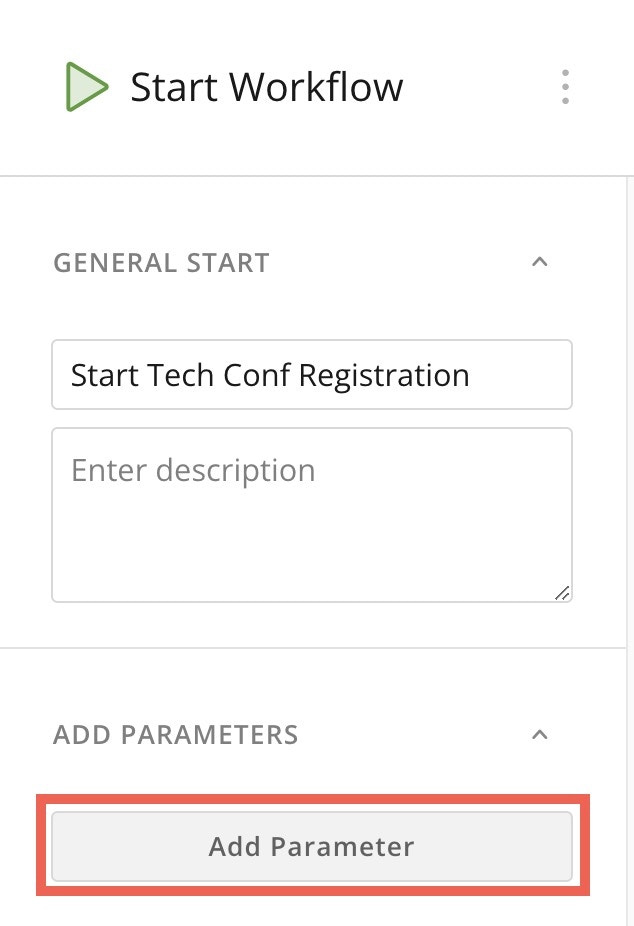Viewport: 634px width, 926px height.
Task: Collapse the Add Parameters section chevron
Action: tap(540, 735)
